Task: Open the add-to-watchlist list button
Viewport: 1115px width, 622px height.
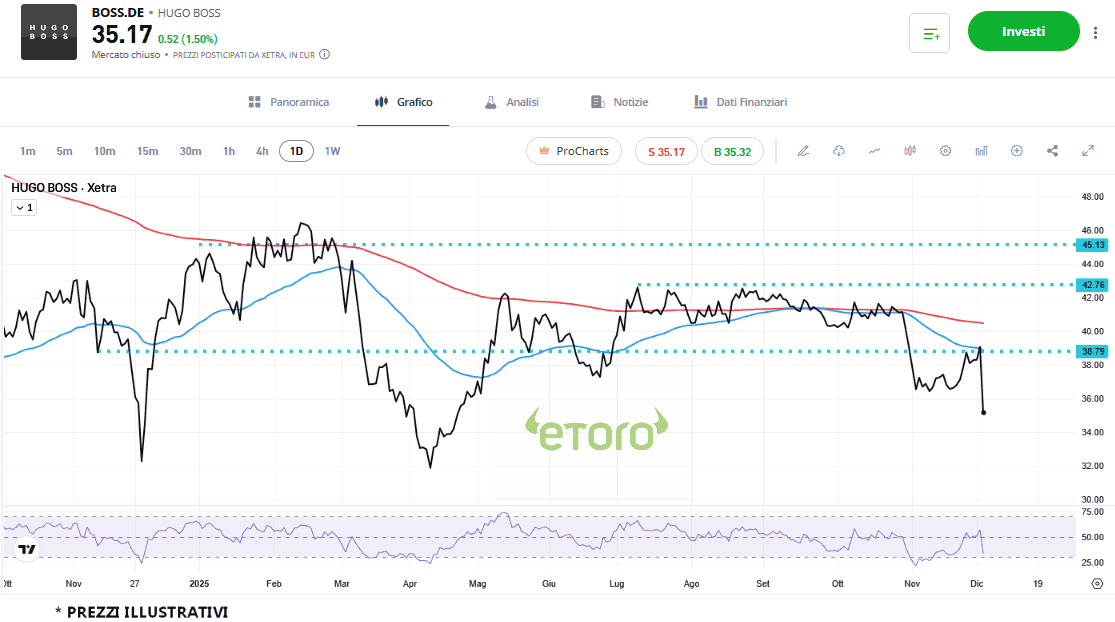Action: click(929, 33)
